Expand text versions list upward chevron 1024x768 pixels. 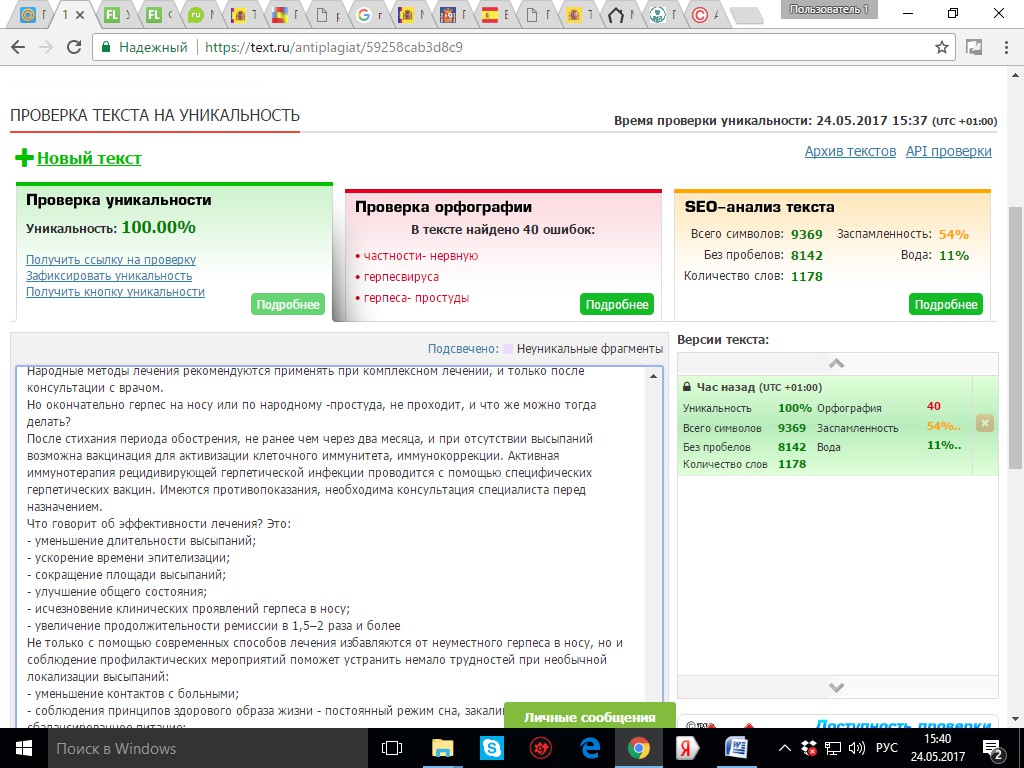(837, 364)
